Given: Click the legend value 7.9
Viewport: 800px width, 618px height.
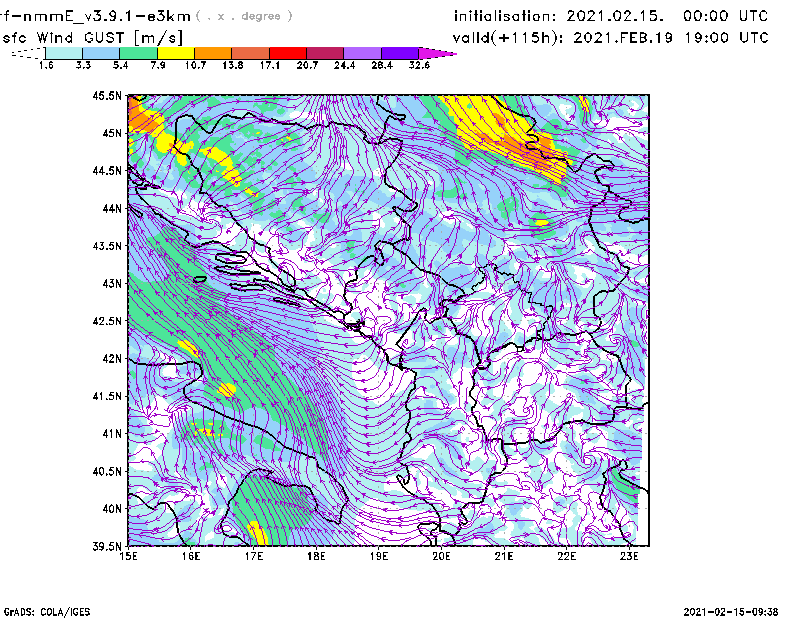Looking at the screenshot, I should click(158, 65).
